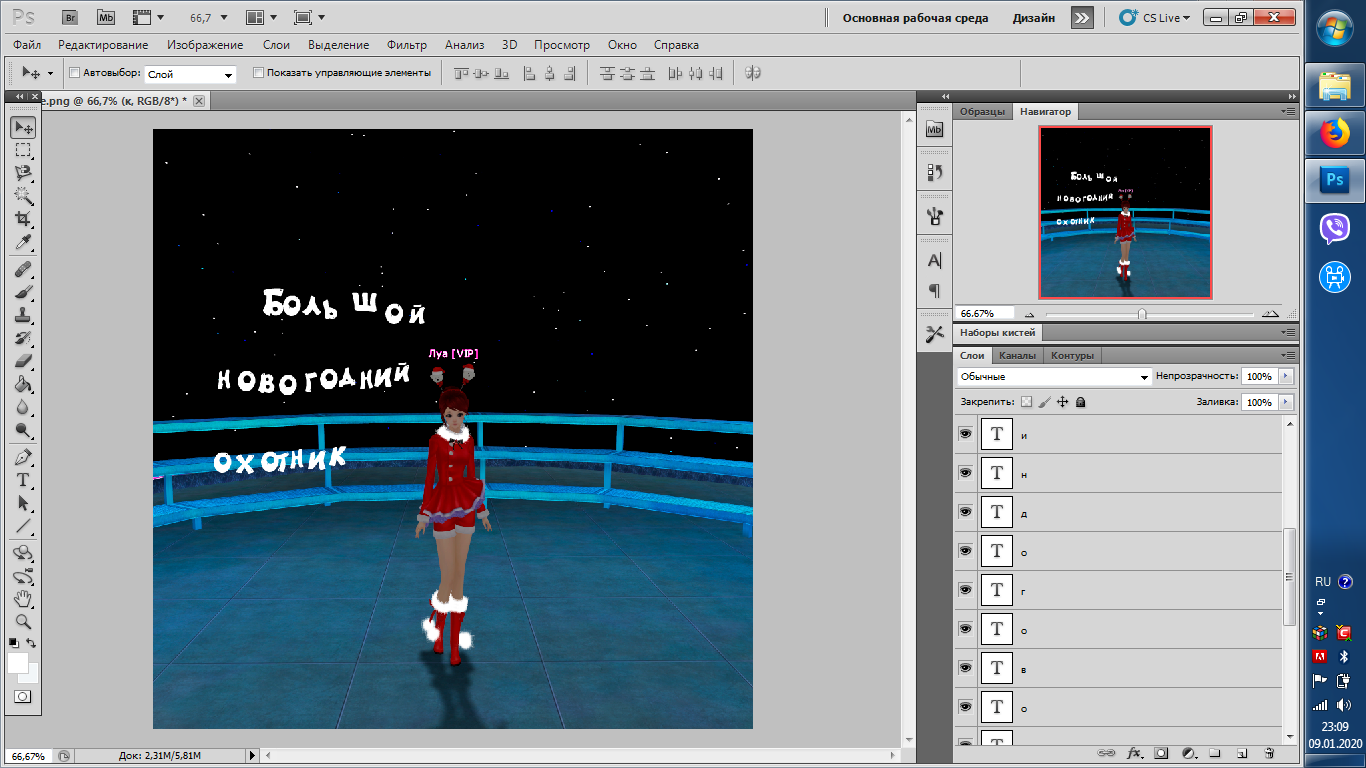Screen dimensions: 1366x768
Task: Select the Hand tool
Action: (23, 599)
